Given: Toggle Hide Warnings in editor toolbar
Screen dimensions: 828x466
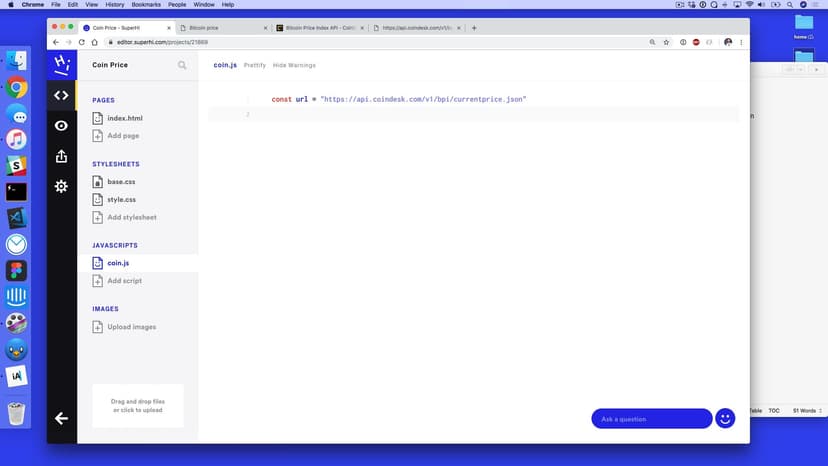Looking at the screenshot, I should click(294, 65).
